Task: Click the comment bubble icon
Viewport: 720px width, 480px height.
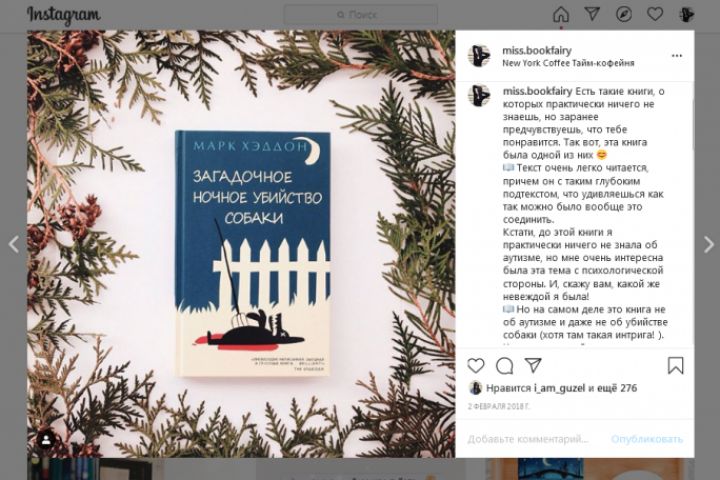Action: click(505, 366)
